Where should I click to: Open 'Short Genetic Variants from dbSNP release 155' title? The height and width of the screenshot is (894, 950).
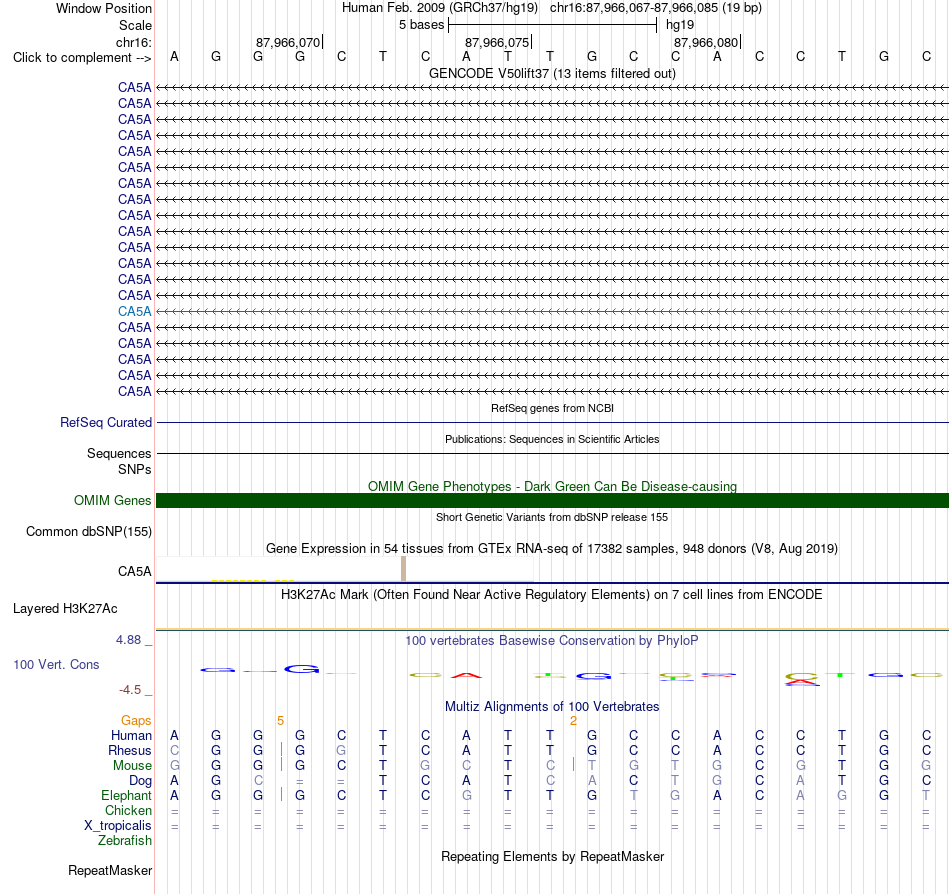[x=552, y=517]
